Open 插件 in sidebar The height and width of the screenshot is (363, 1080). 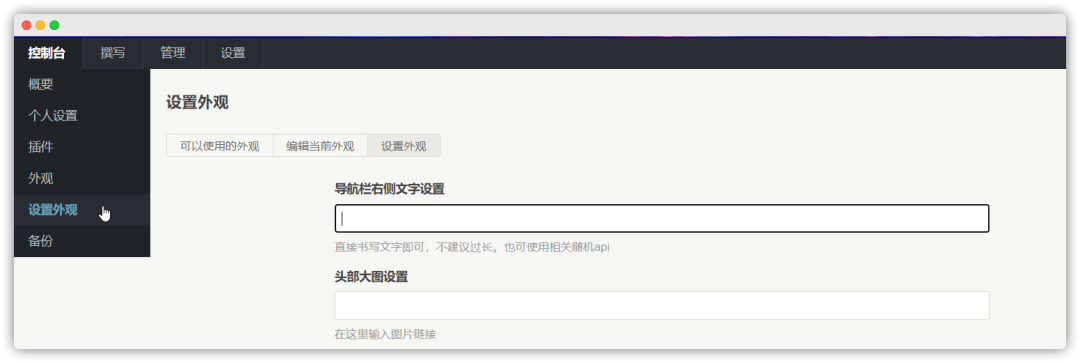tap(81, 147)
